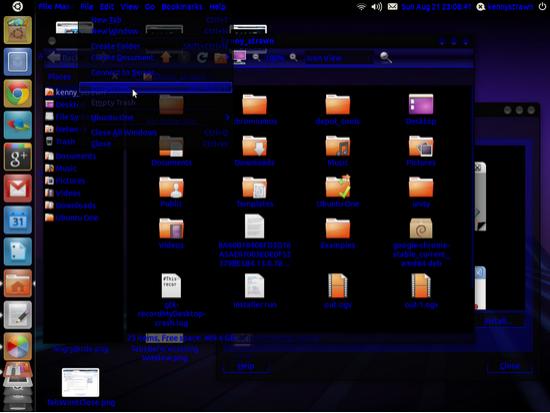The image size is (550, 413).
Task: Click the zoom in magnifier
Action: [x=294, y=57]
